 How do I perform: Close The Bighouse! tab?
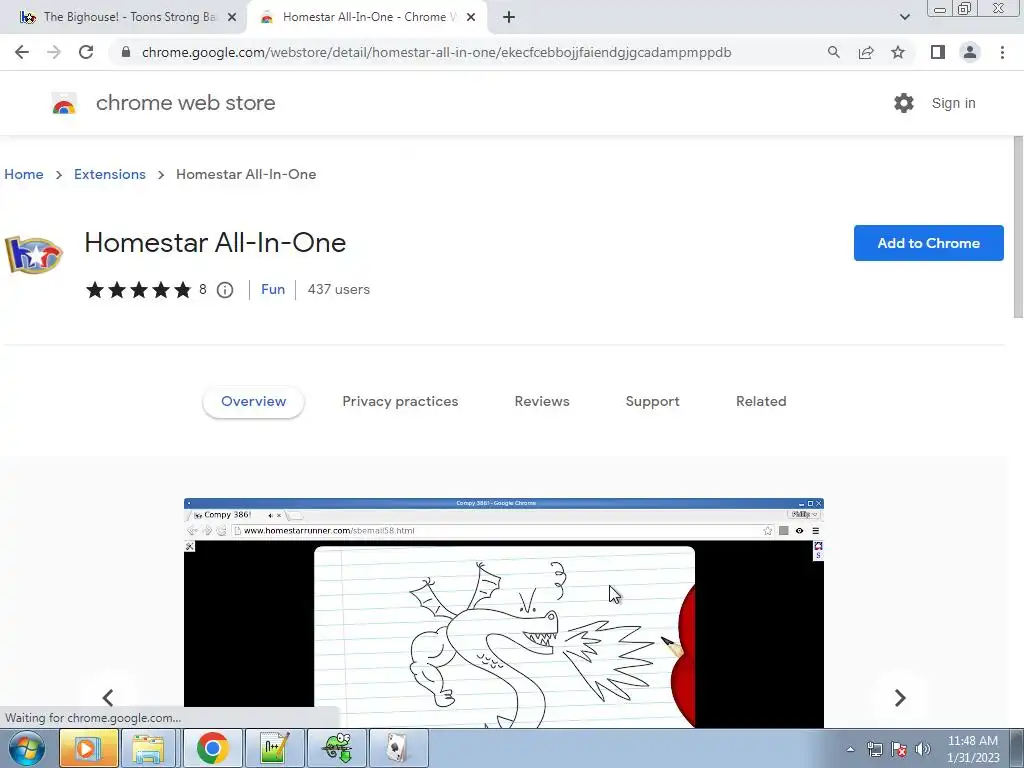click(x=232, y=17)
